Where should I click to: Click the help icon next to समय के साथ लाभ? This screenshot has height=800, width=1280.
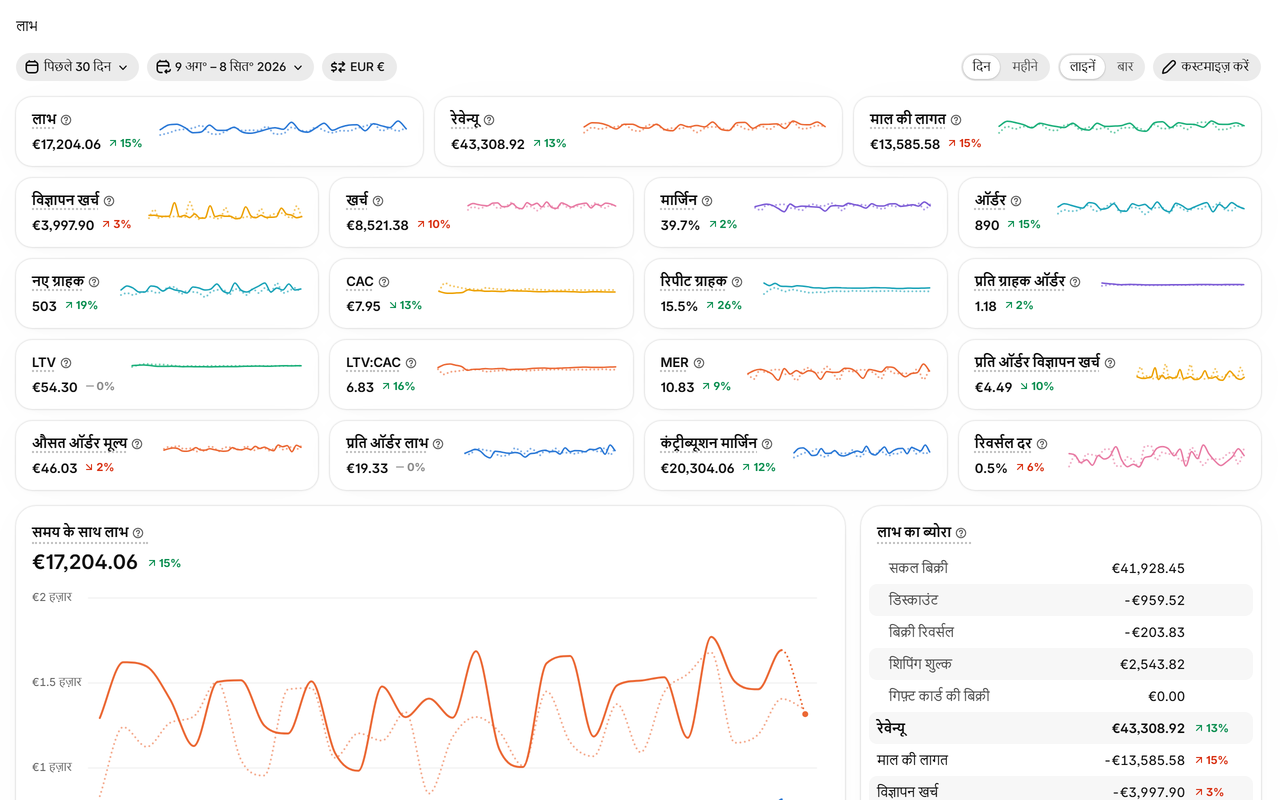138,533
